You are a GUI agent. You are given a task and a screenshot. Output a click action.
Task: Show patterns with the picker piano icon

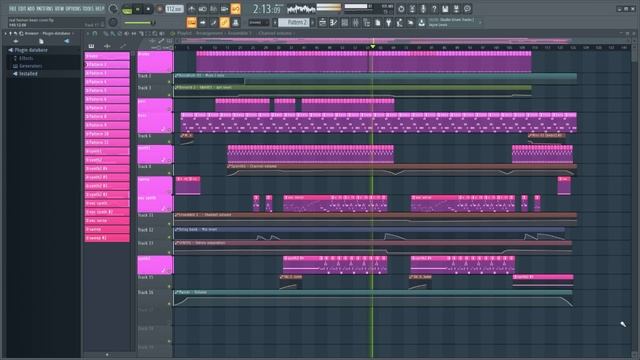coord(91,46)
